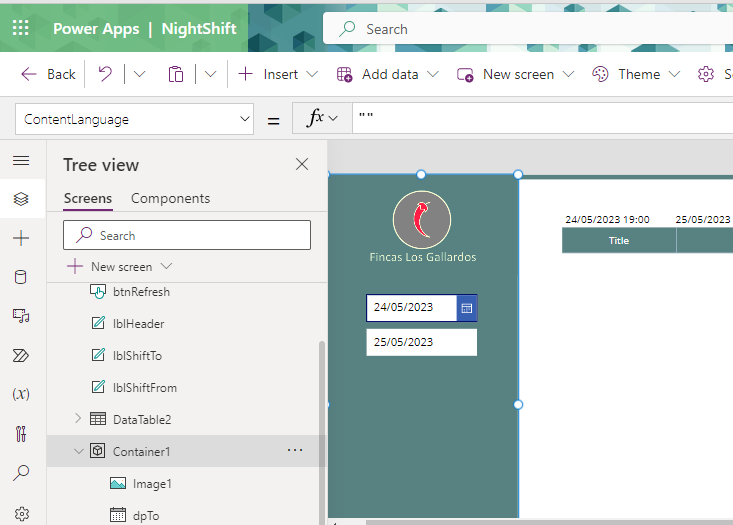Click the Paste clipboard icon
This screenshot has width=733, height=525.
coord(176,74)
